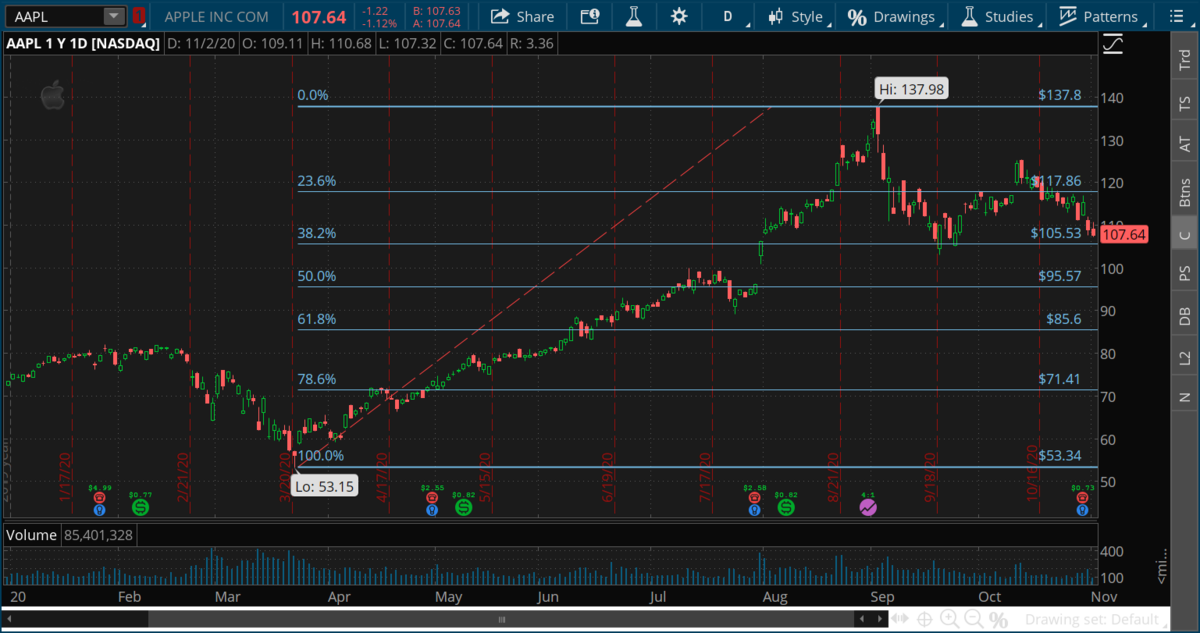Expand the collapsed '<mi...' side panel
The height and width of the screenshot is (633, 1200).
[1162, 568]
